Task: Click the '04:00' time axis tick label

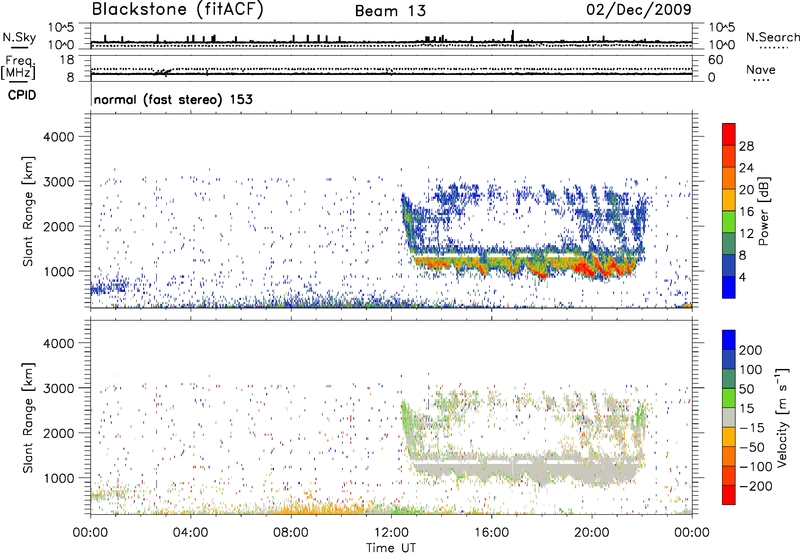Action: [x=190, y=533]
